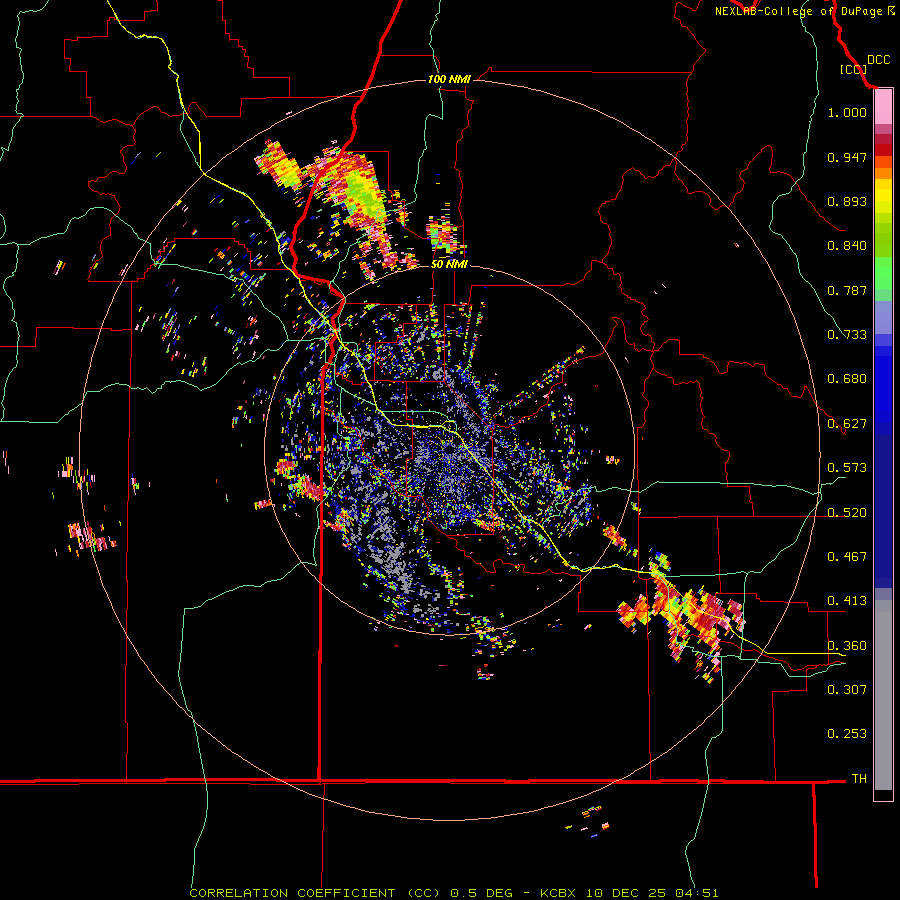900x900 pixels.
Task: Click the DCC legend title
Action: pyautogui.click(x=878, y=60)
